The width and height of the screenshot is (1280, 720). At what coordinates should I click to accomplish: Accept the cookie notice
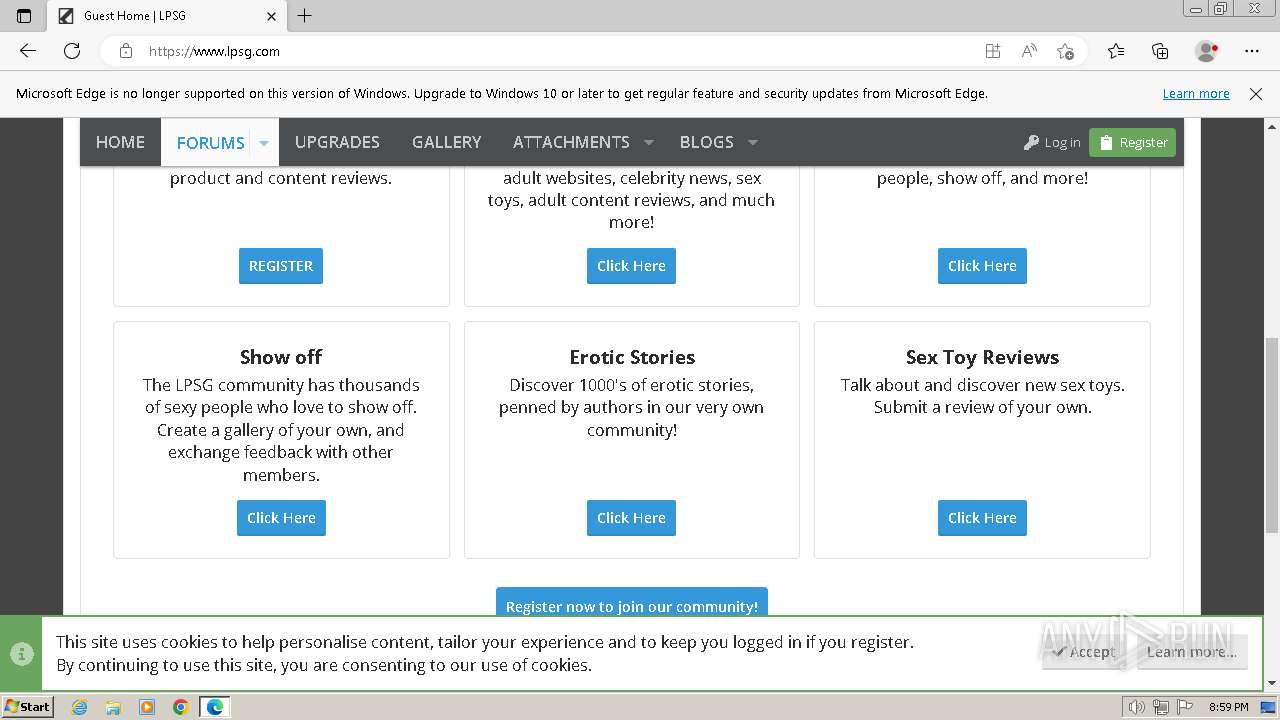point(1084,652)
